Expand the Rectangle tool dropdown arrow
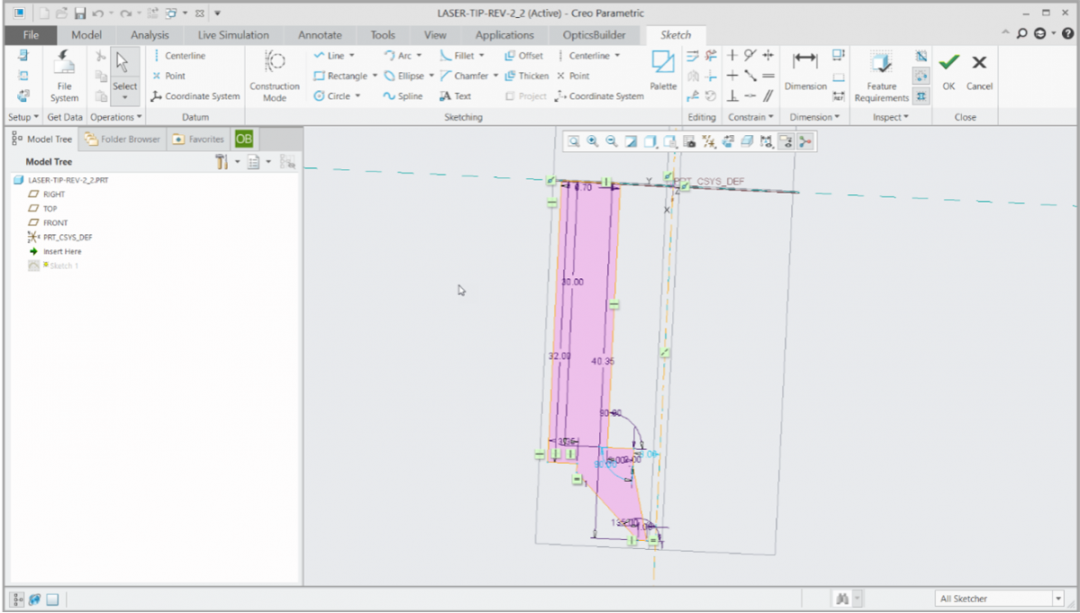The width and height of the screenshot is (1080, 613). click(375, 76)
